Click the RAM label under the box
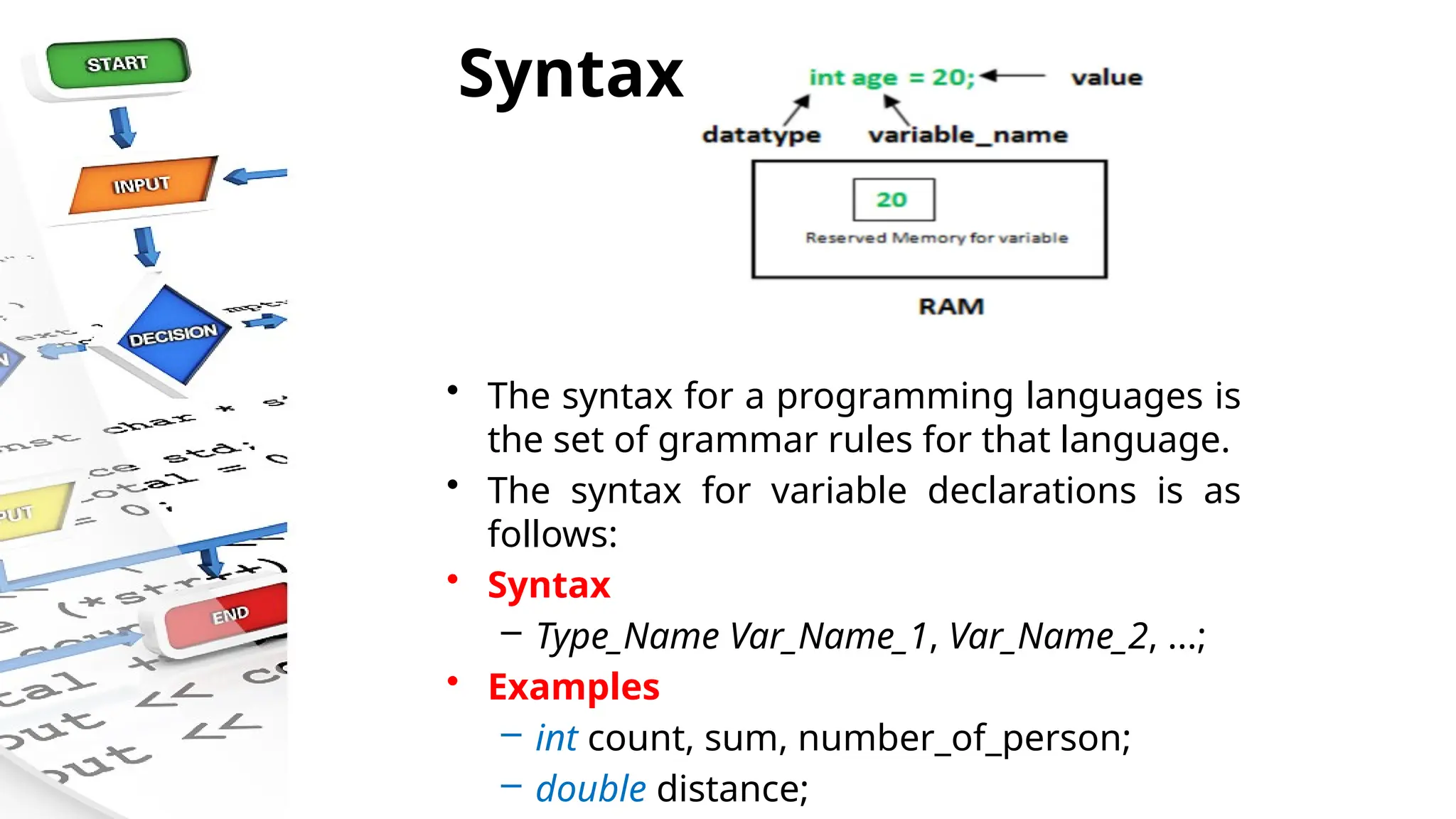 pos(951,306)
